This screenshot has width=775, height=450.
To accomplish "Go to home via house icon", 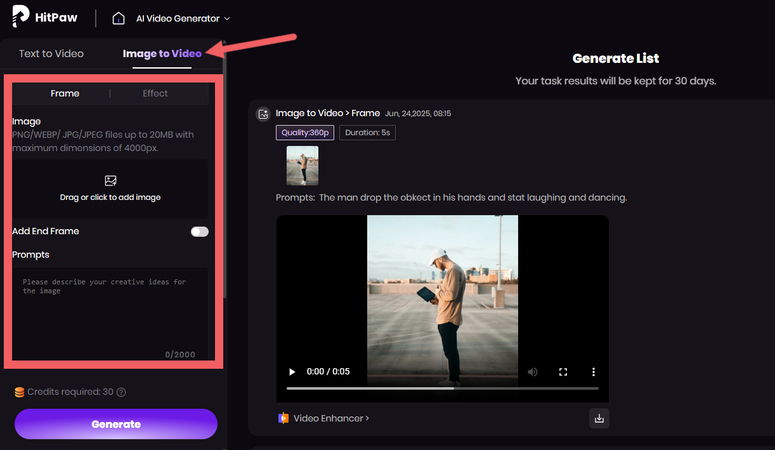I will [x=118, y=18].
